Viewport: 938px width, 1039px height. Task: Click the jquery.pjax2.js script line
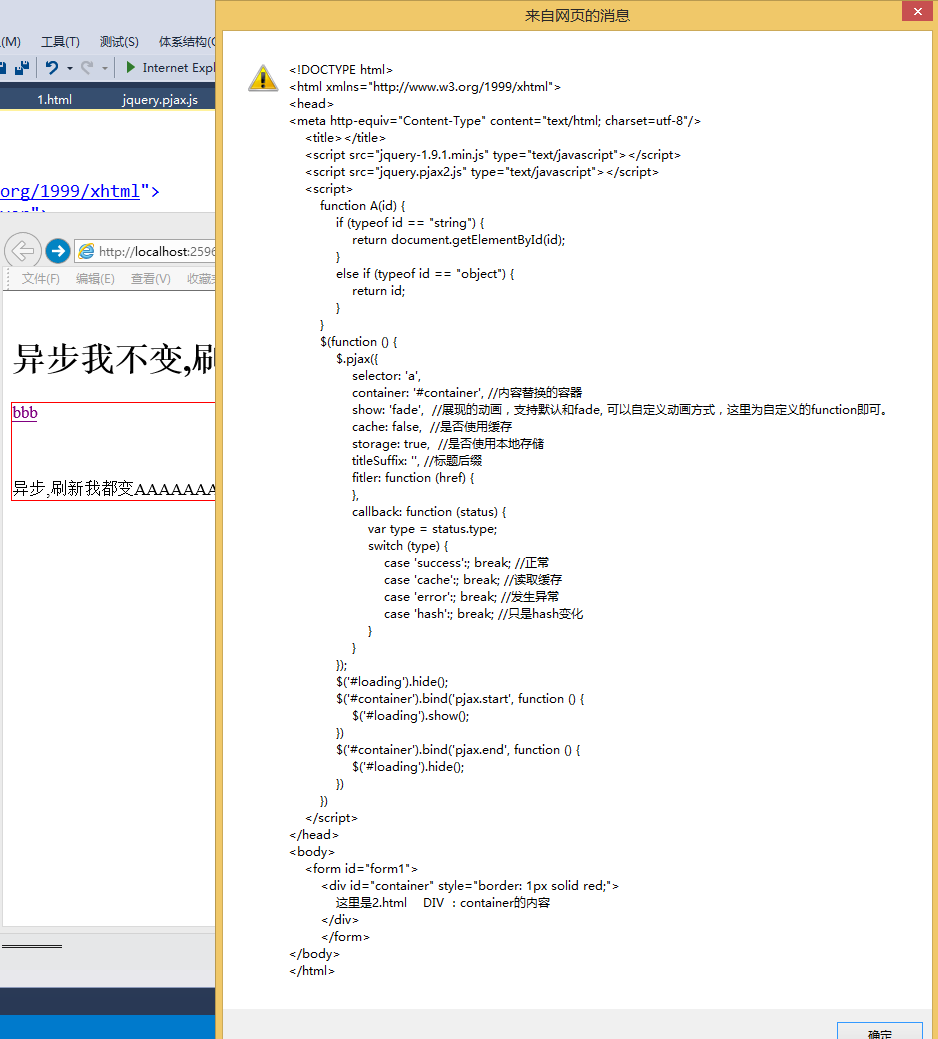point(482,172)
